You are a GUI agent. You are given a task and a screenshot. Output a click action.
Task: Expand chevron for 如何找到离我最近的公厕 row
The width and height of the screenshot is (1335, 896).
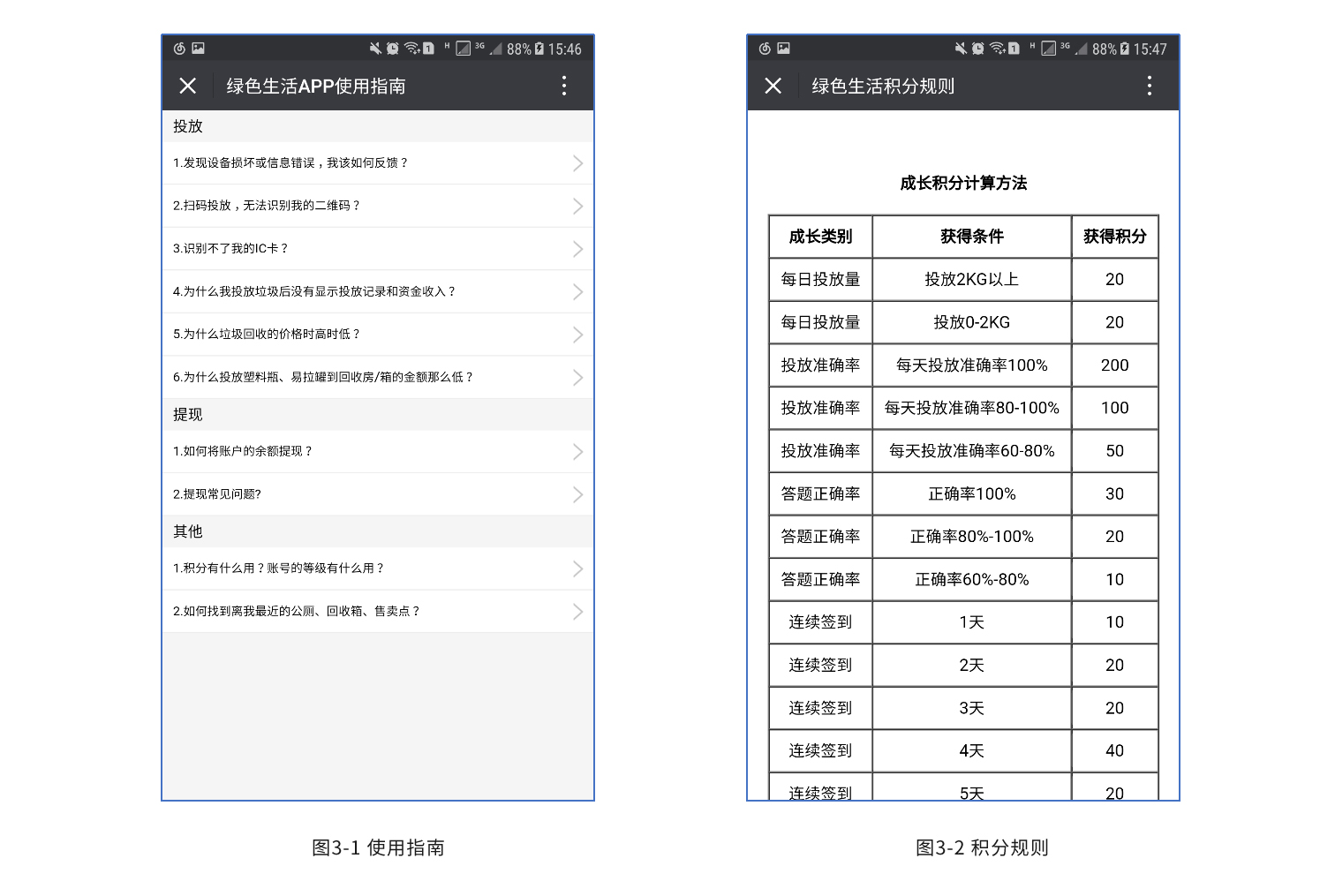(577, 612)
